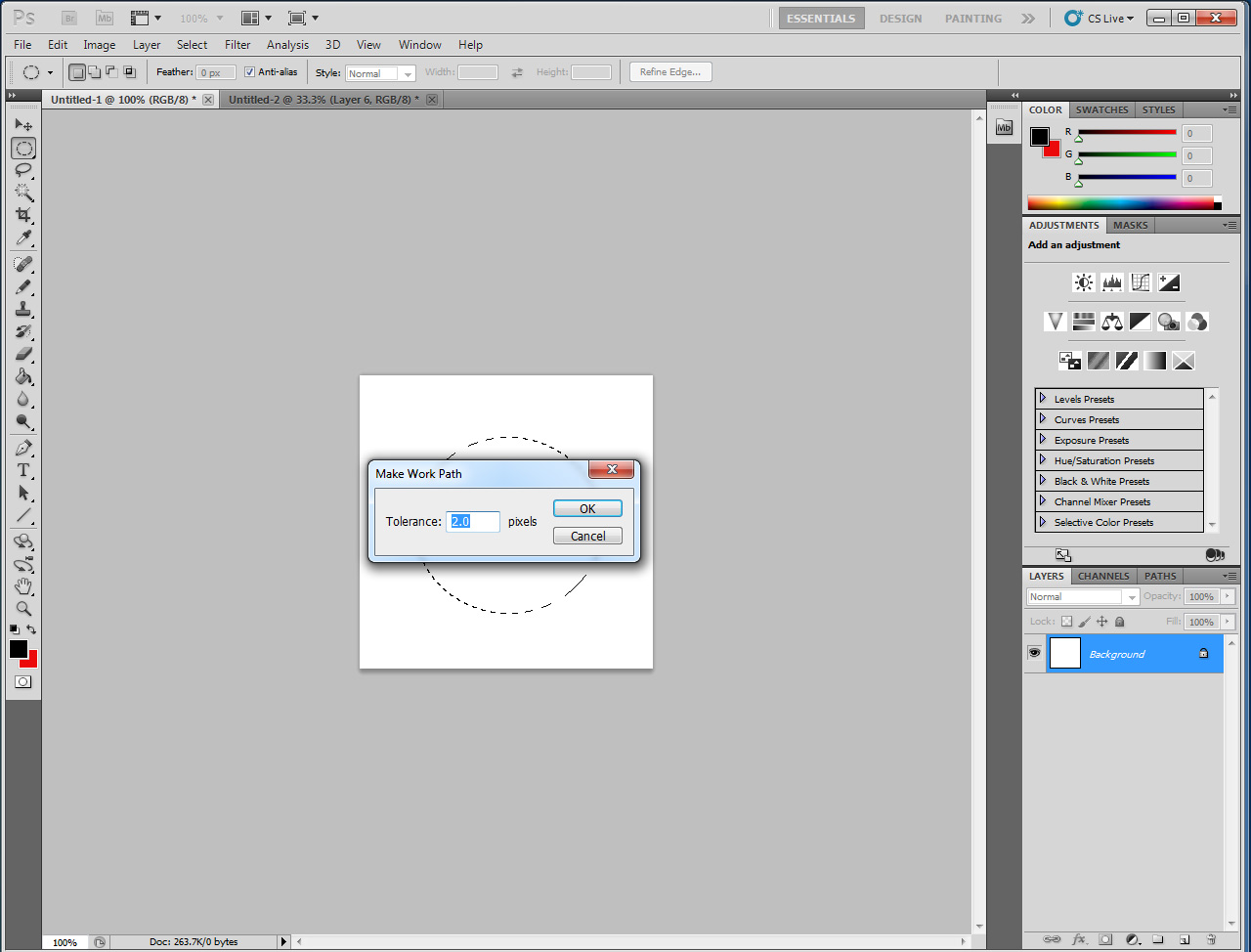The image size is (1251, 952).
Task: Click Cancel in Make Work Path dialog
Action: (x=587, y=536)
